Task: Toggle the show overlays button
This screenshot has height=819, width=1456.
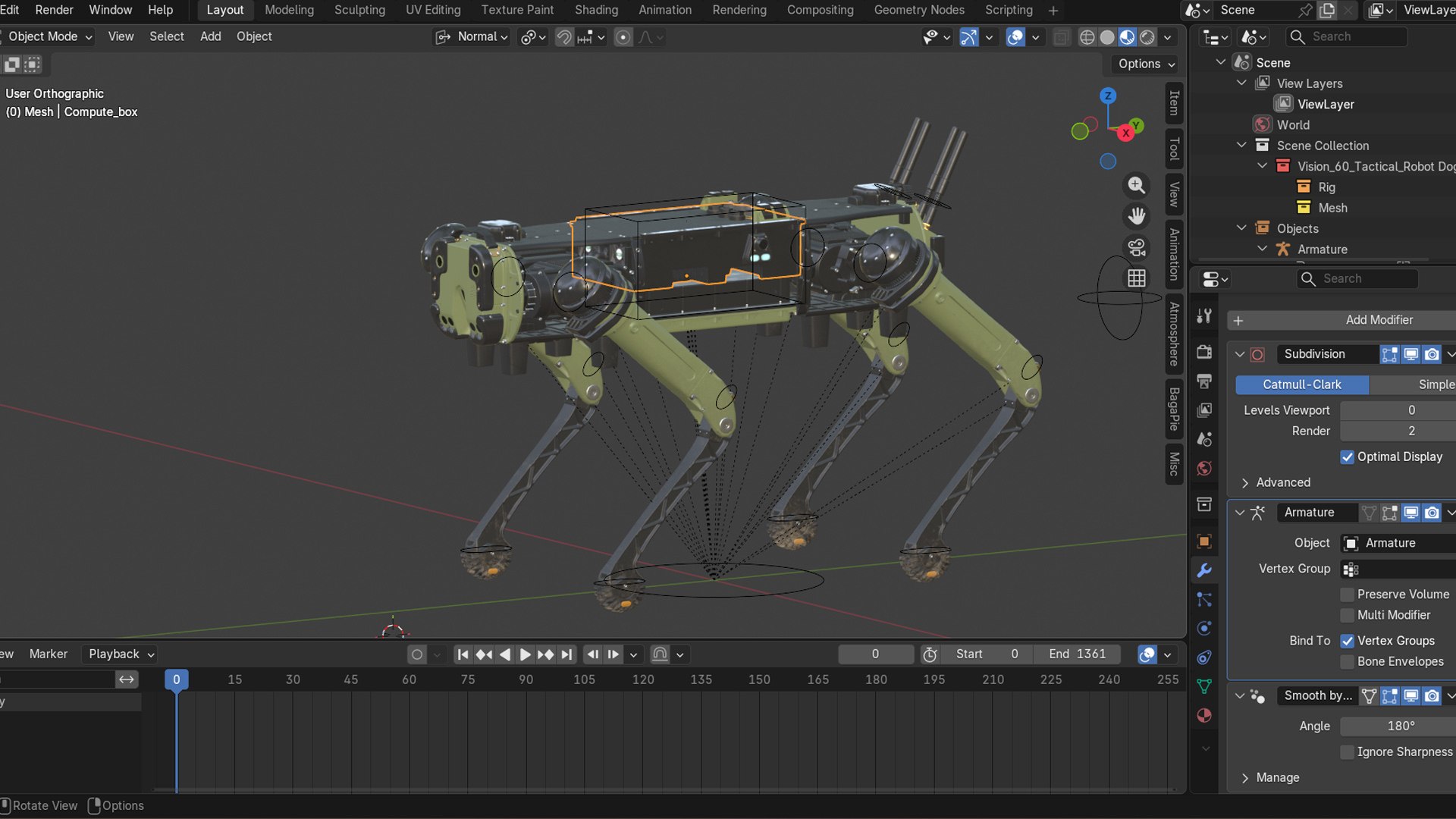Action: click(1015, 37)
